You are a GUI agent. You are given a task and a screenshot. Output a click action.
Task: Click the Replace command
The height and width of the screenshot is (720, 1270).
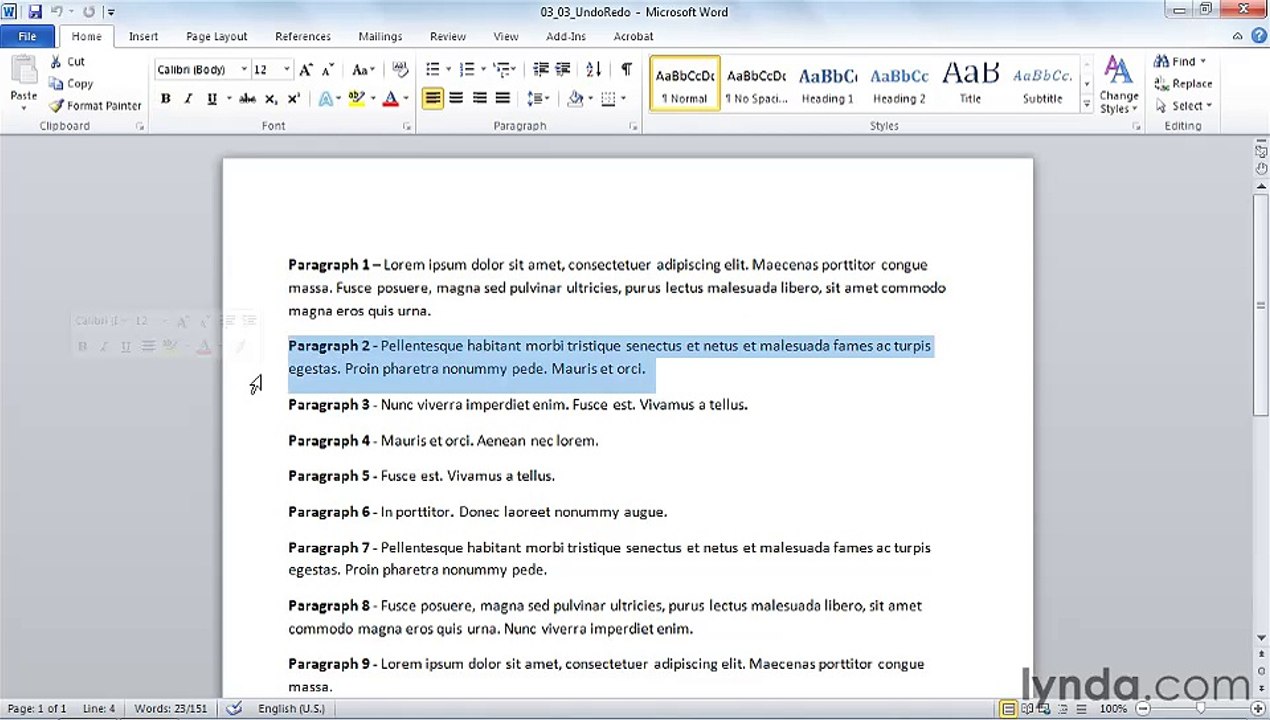point(1183,84)
